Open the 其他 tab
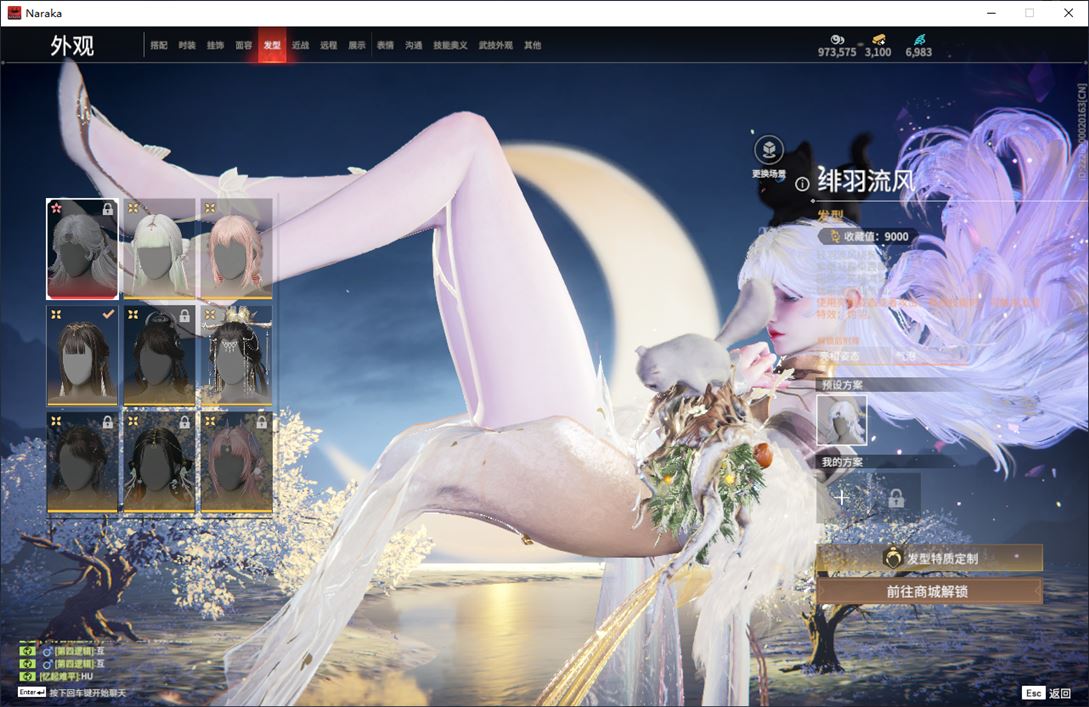Viewport: 1089px width, 707px height. pyautogui.click(x=533, y=45)
